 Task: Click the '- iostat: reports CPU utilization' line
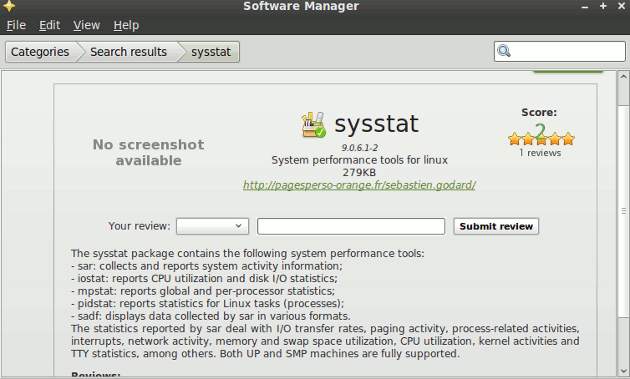coord(205,279)
